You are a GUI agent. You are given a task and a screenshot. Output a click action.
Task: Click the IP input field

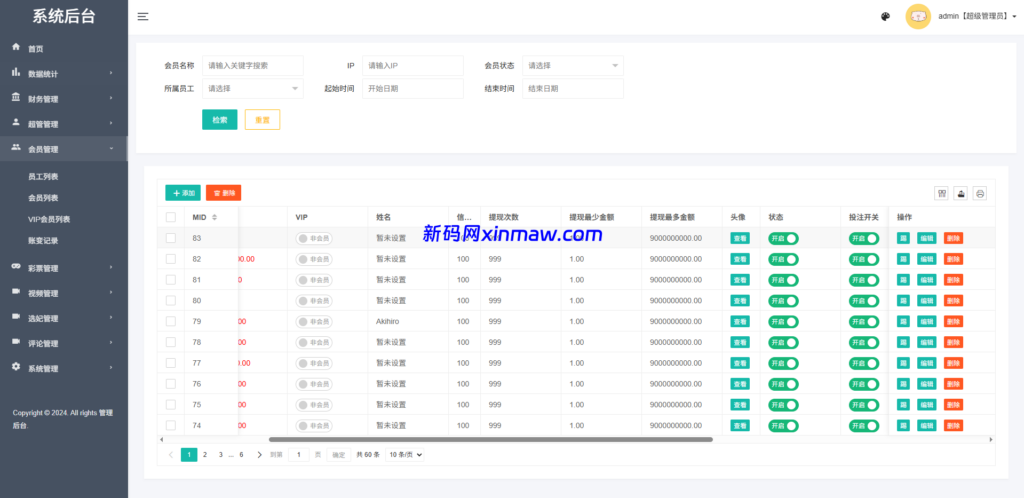point(413,65)
